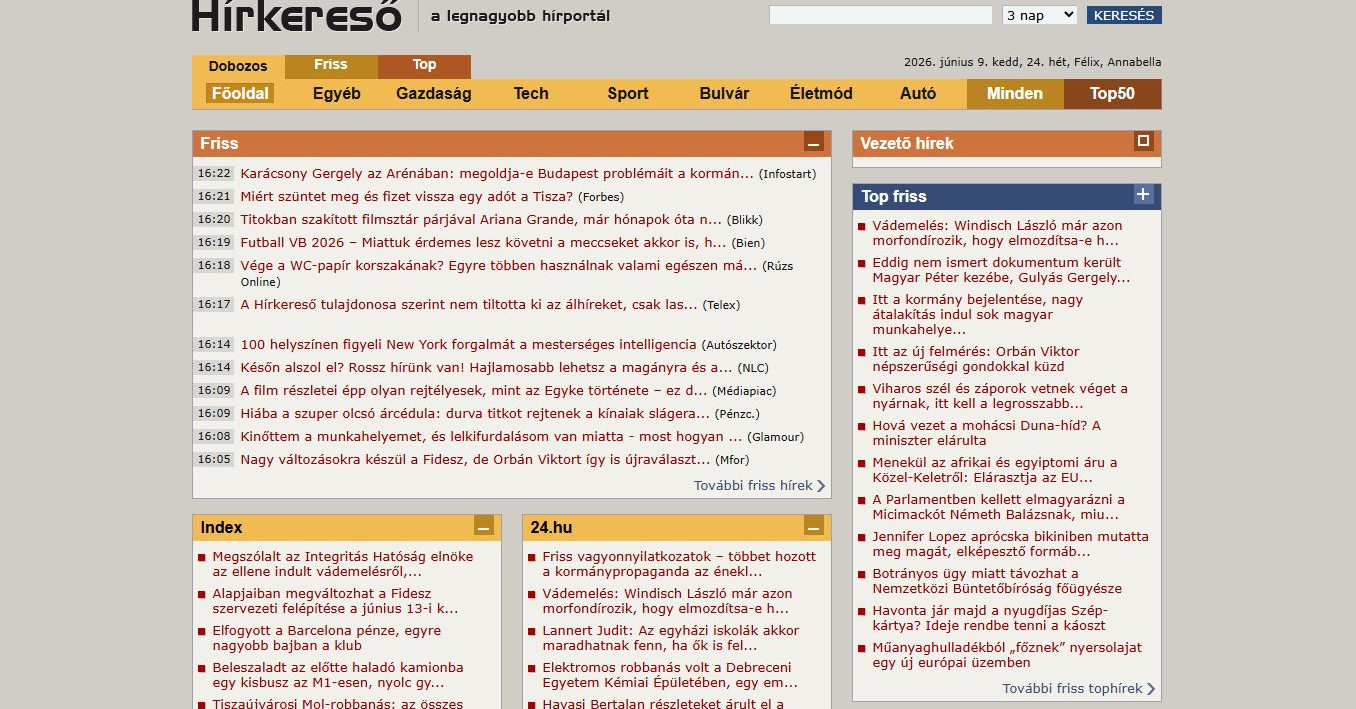
Task: Open the Forbes article about Tisza tax
Action: (x=407, y=197)
